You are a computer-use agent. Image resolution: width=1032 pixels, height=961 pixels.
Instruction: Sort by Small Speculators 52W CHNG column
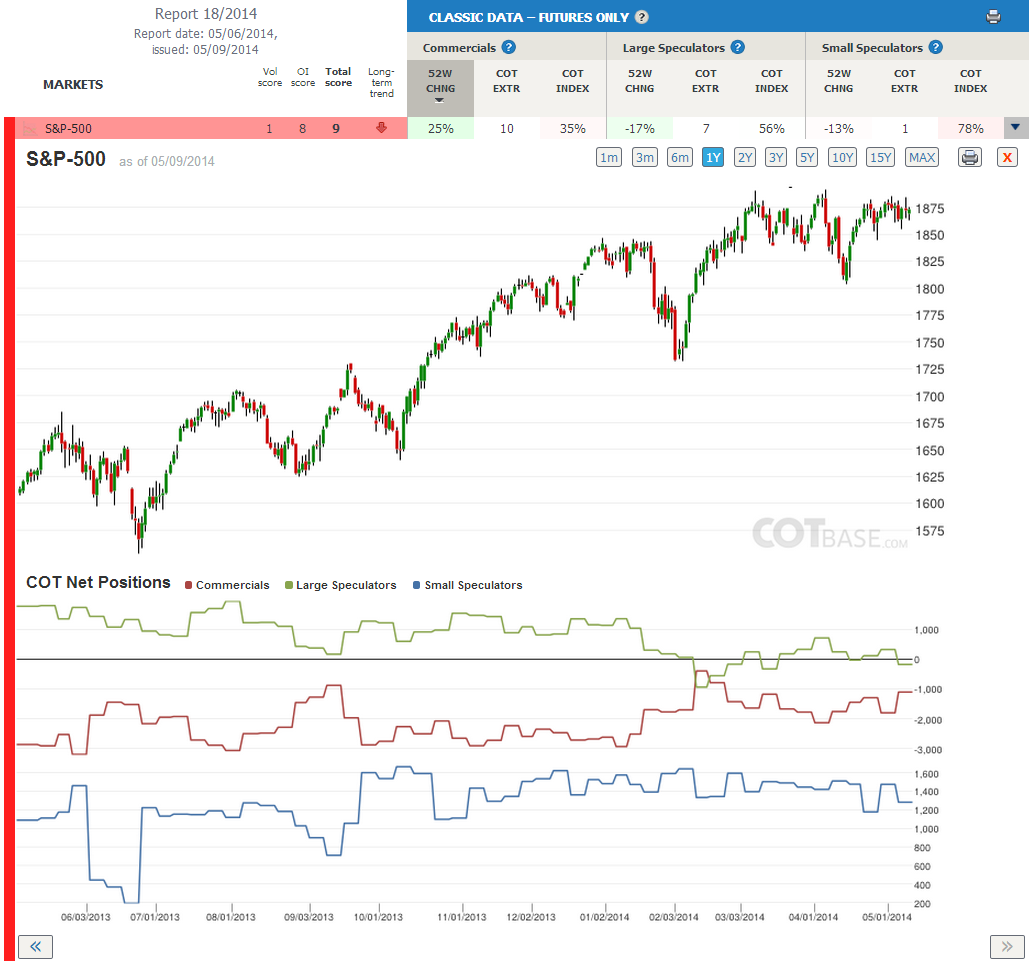838,81
